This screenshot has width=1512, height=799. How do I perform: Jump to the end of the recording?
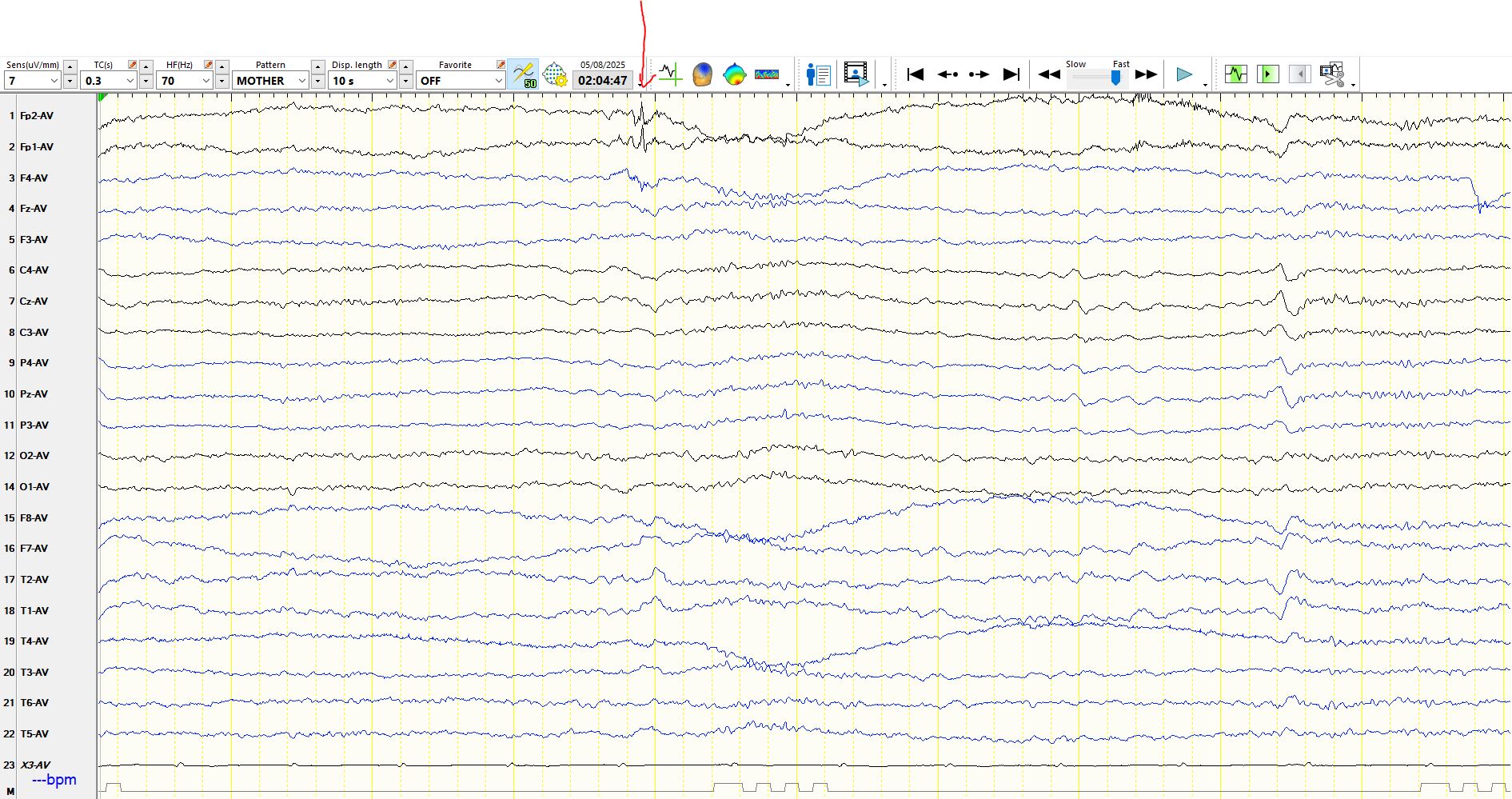1011,74
